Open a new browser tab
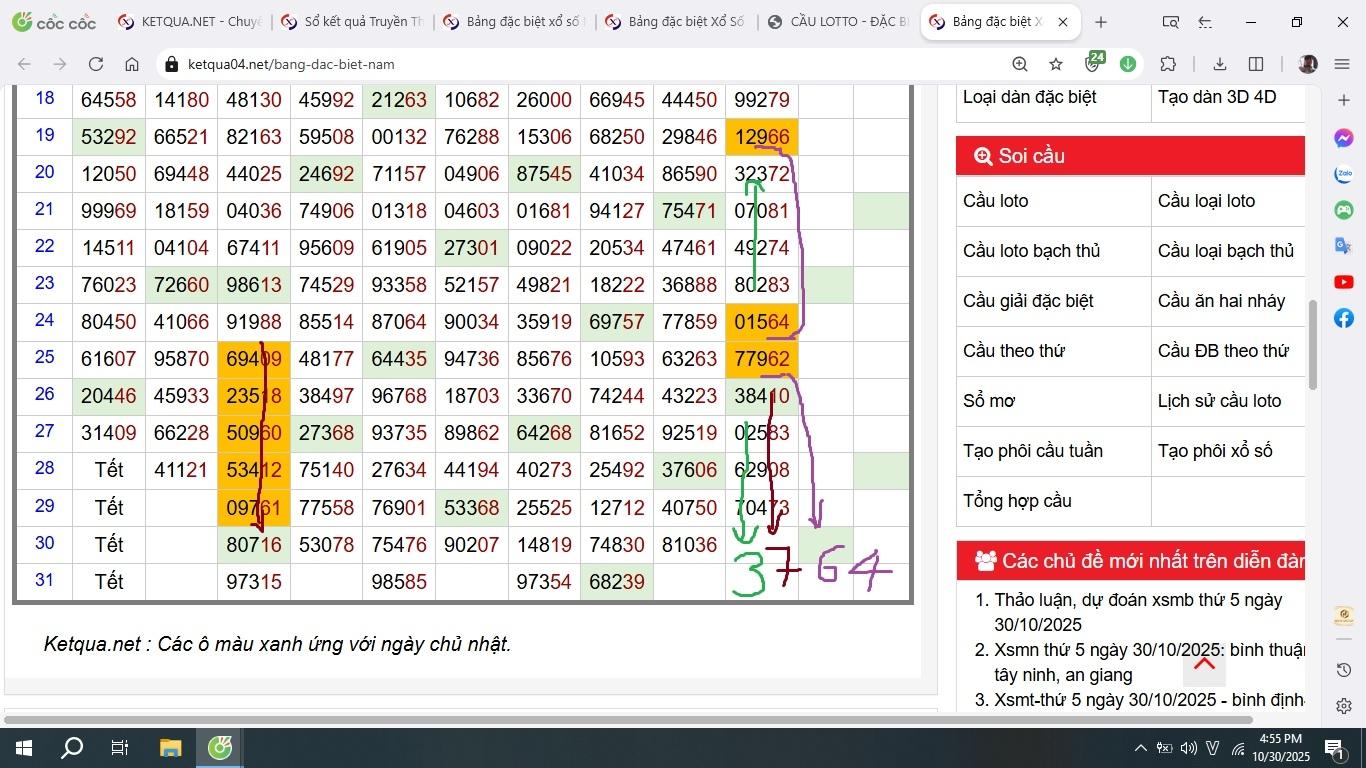1366x768 pixels. 1101,22
